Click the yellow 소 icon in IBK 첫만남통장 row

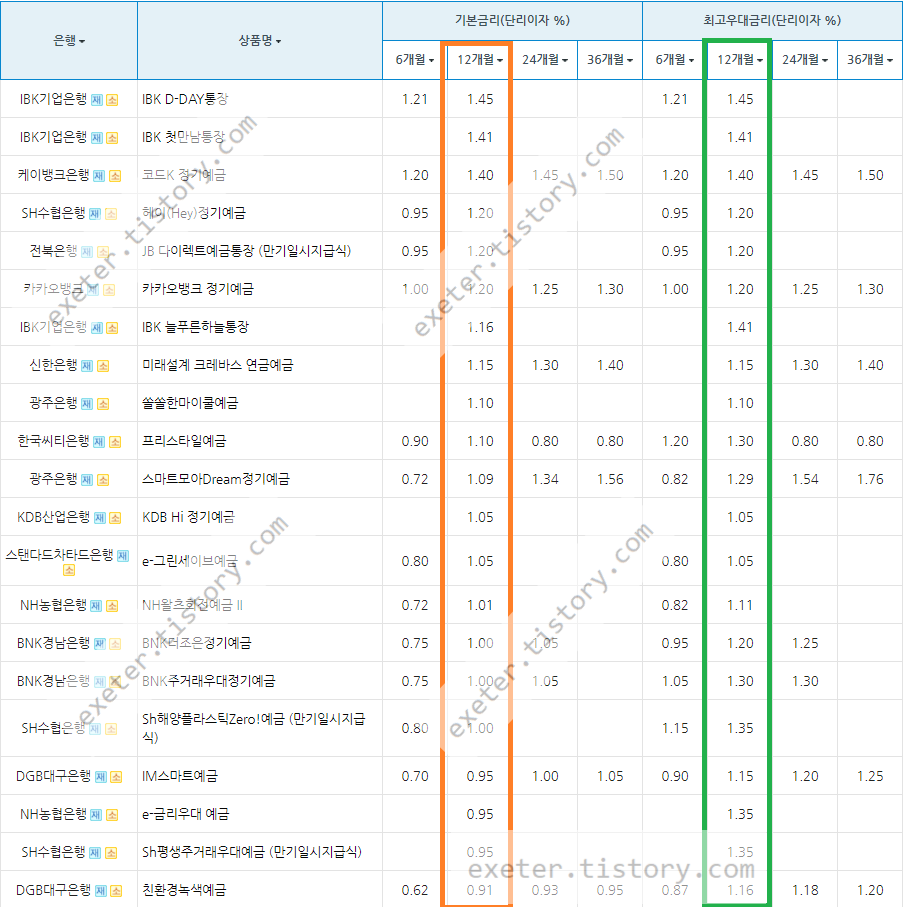pyautogui.click(x=112, y=138)
